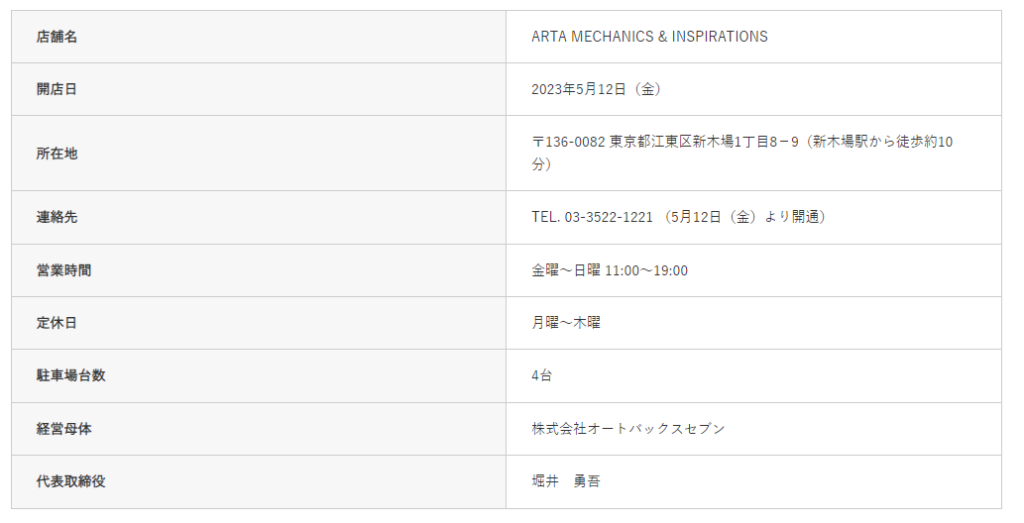The height and width of the screenshot is (523, 1024).
Task: Click the parking capacity value 4台
Action: tap(541, 376)
